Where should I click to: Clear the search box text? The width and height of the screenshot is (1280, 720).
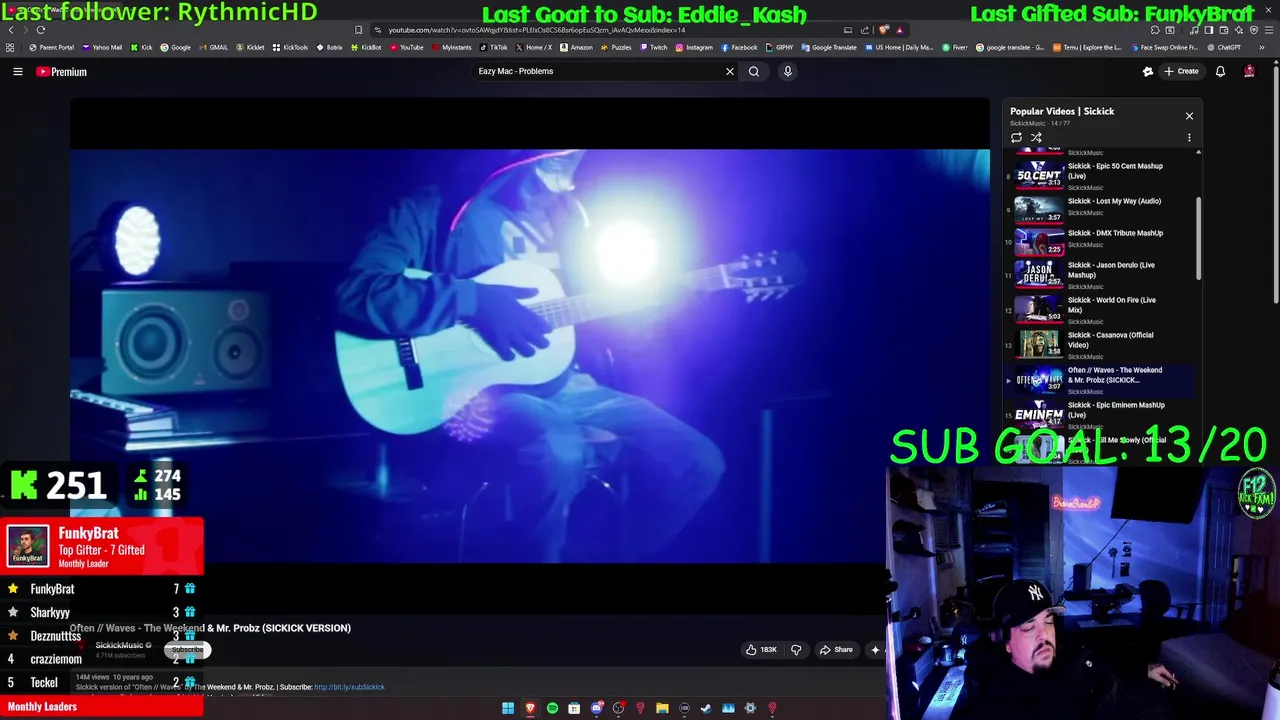coord(730,71)
